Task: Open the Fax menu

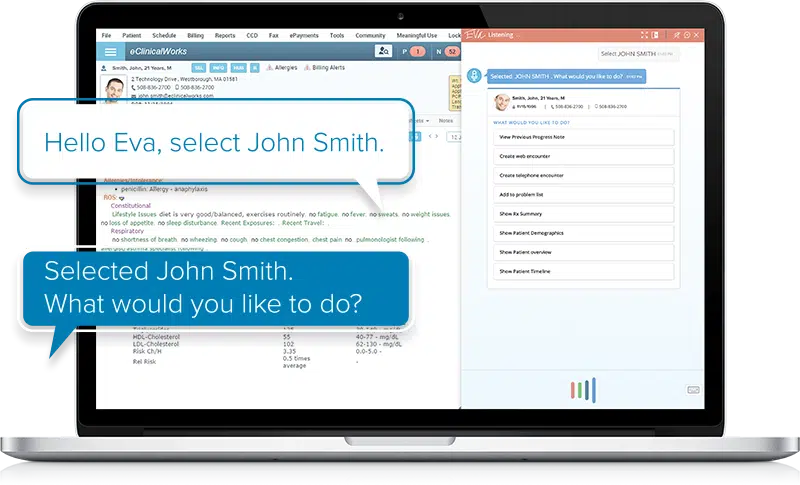Action: click(273, 35)
